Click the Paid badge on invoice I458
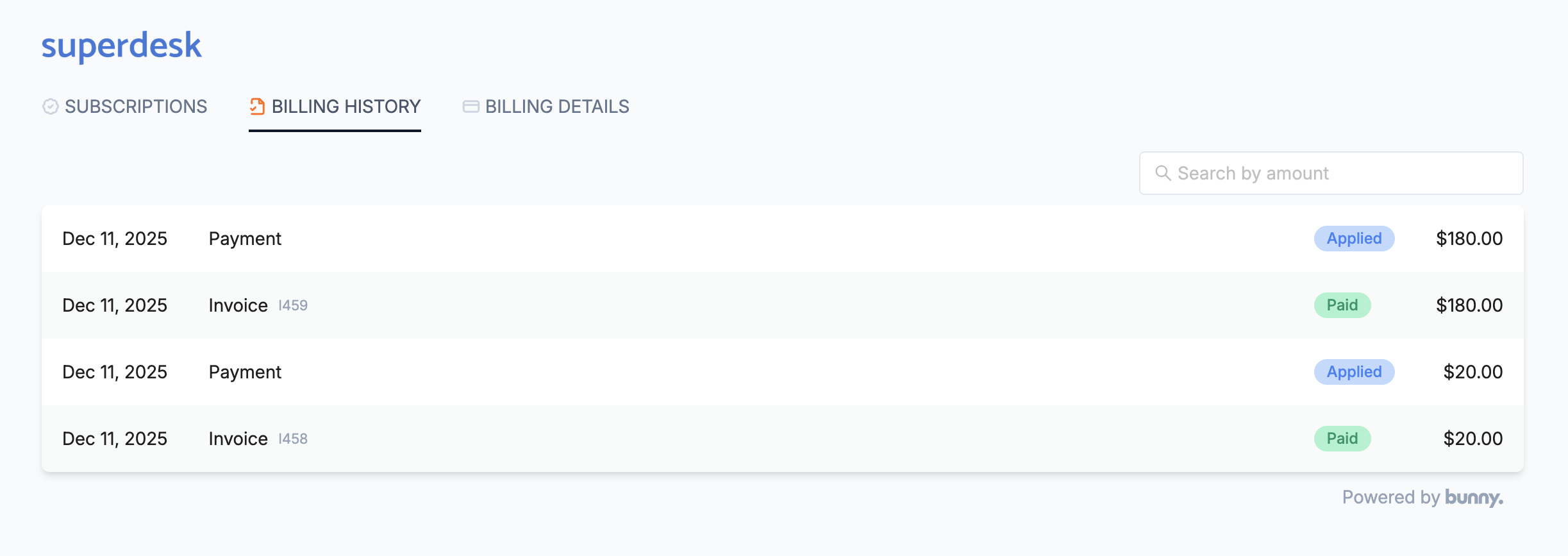 (1342, 439)
